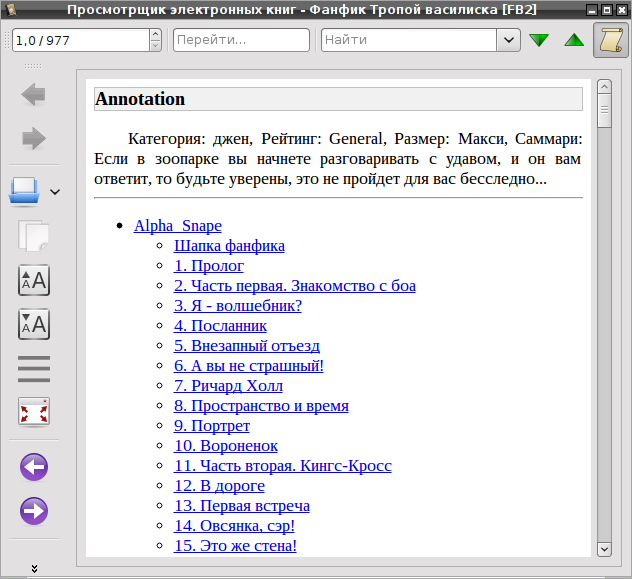Viewport: 632px width, 579px height.
Task: Click the scroll-shaped icon in top toolbar
Action: pyautogui.click(x=611, y=40)
